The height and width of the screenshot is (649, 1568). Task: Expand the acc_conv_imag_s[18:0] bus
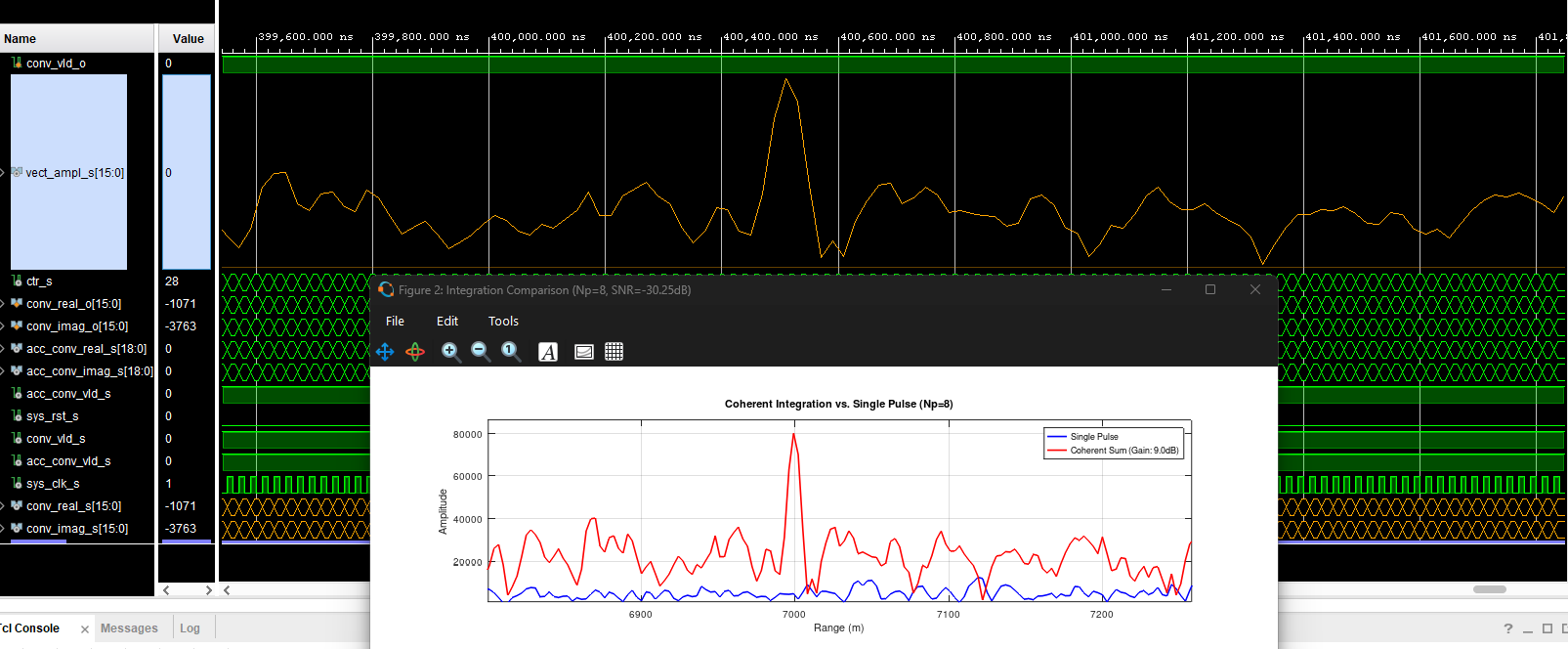pyautogui.click(x=3, y=371)
